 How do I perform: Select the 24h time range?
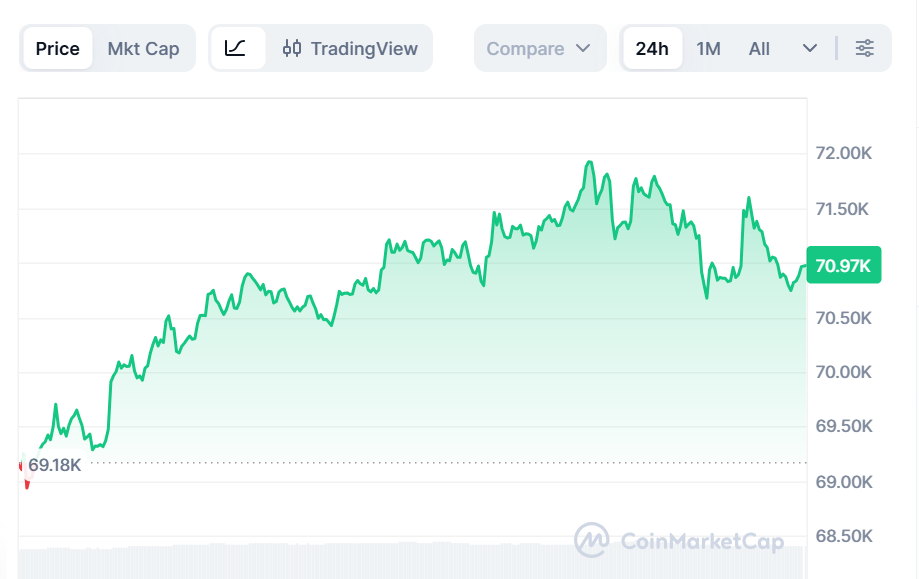pos(652,48)
